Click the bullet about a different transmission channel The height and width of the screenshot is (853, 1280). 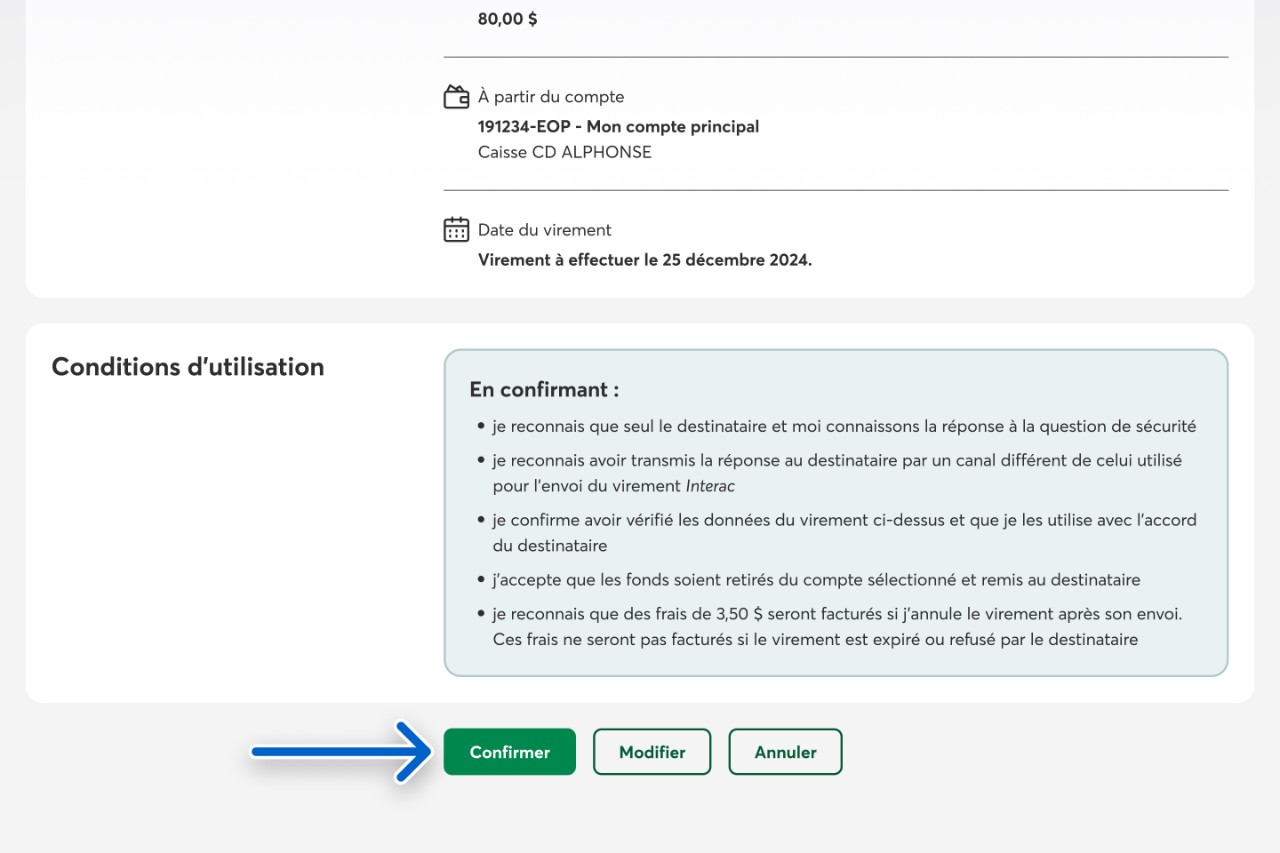click(836, 461)
